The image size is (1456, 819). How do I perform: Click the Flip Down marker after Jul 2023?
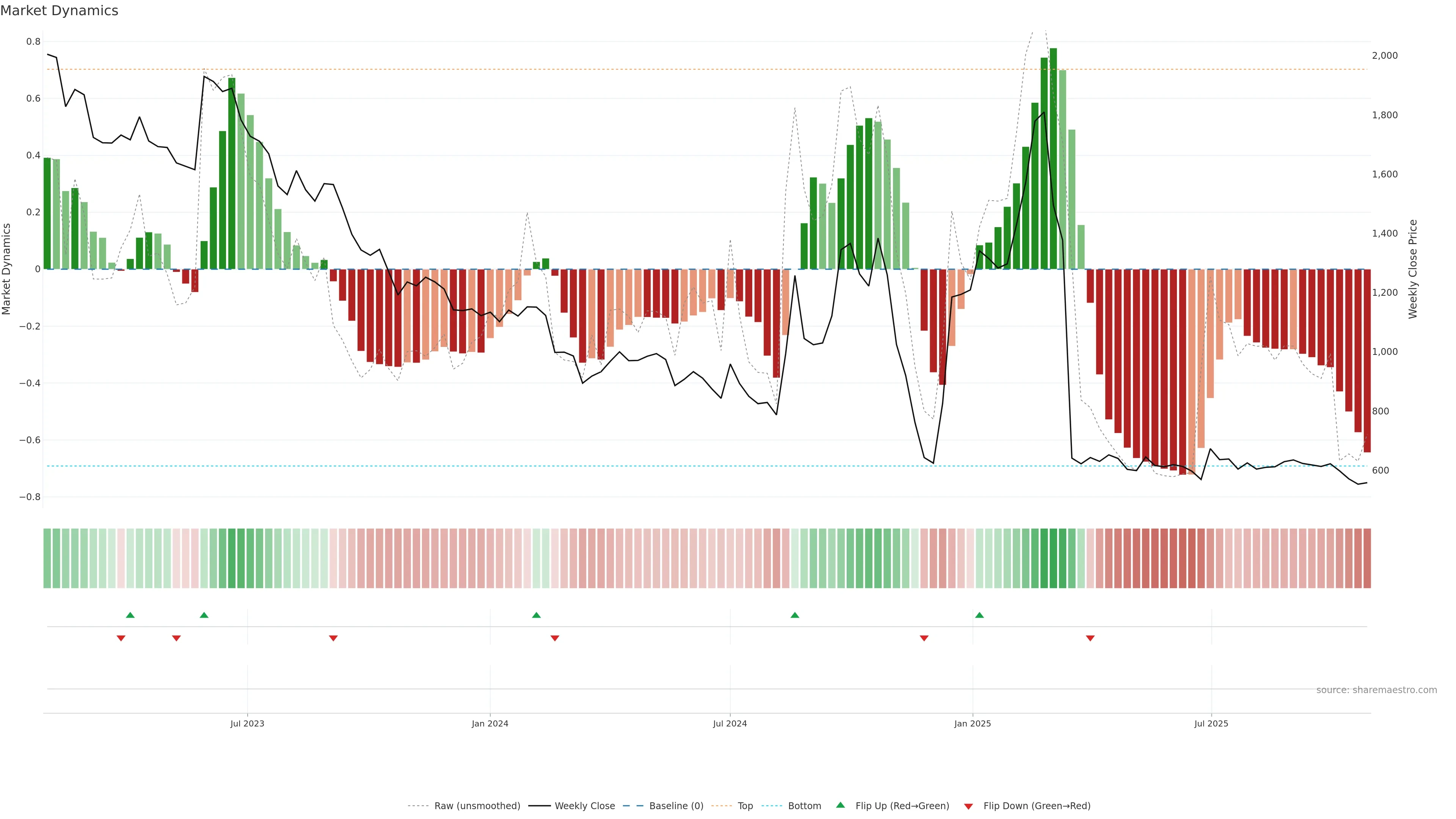[334, 638]
